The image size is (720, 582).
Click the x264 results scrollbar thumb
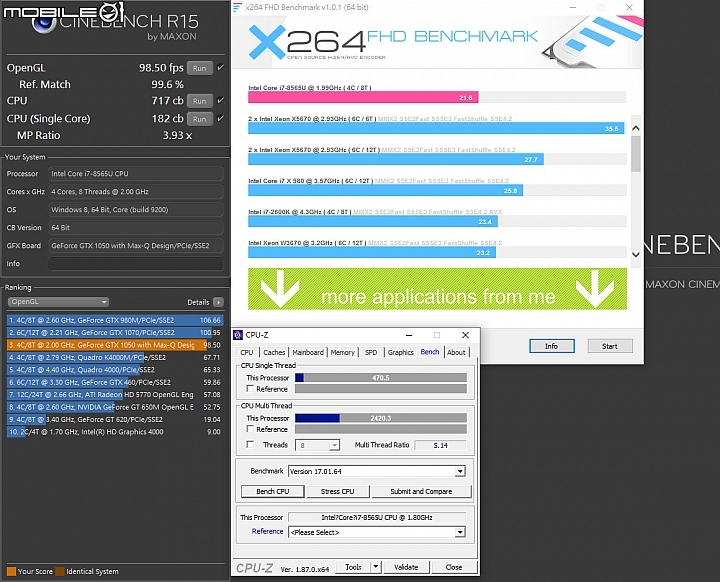click(x=636, y=154)
